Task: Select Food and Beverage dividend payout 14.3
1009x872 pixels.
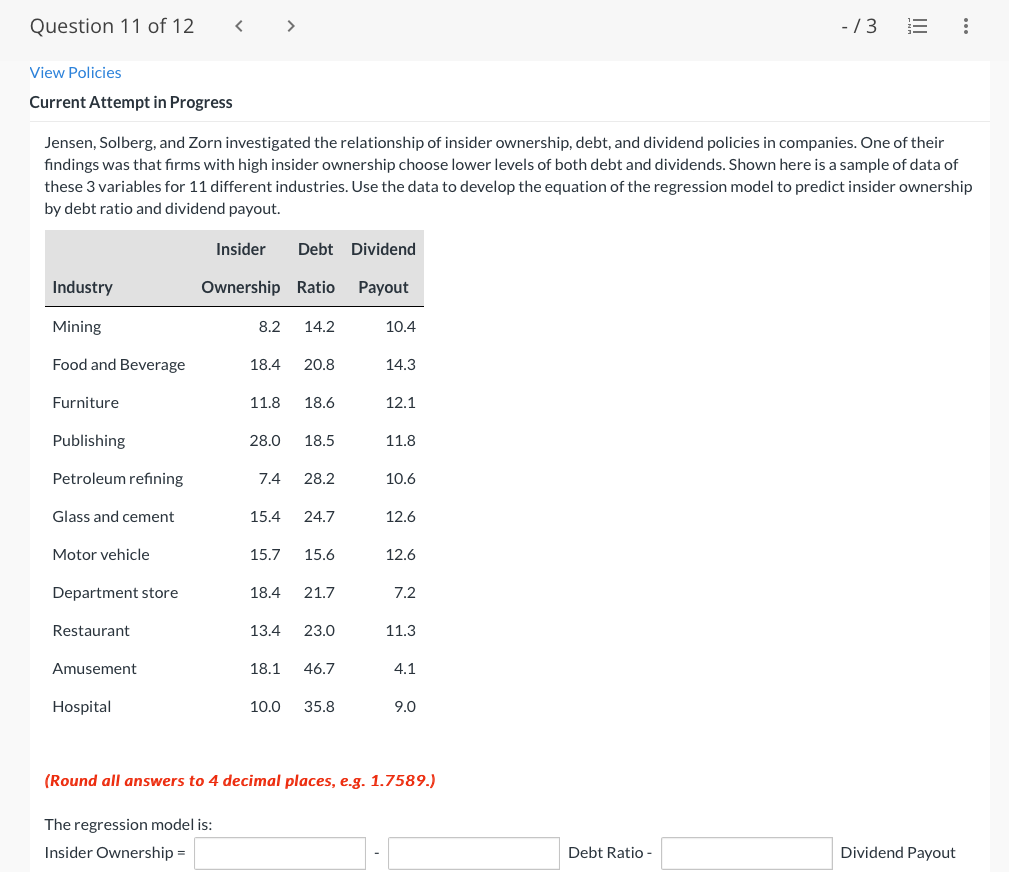Action: coord(400,364)
